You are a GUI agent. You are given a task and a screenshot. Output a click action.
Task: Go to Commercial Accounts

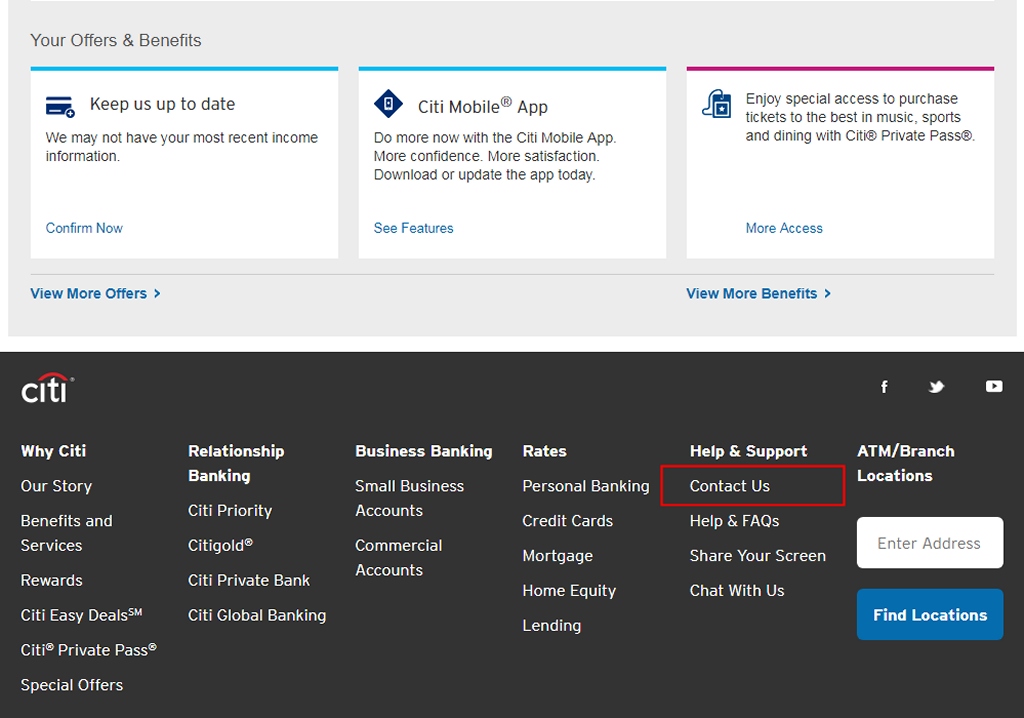[x=398, y=558]
